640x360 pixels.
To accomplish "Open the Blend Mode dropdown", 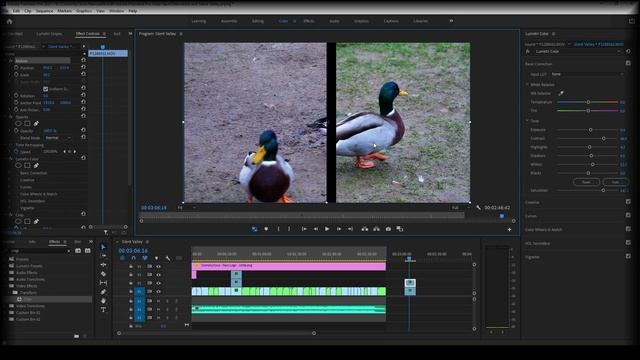I will (58, 138).
